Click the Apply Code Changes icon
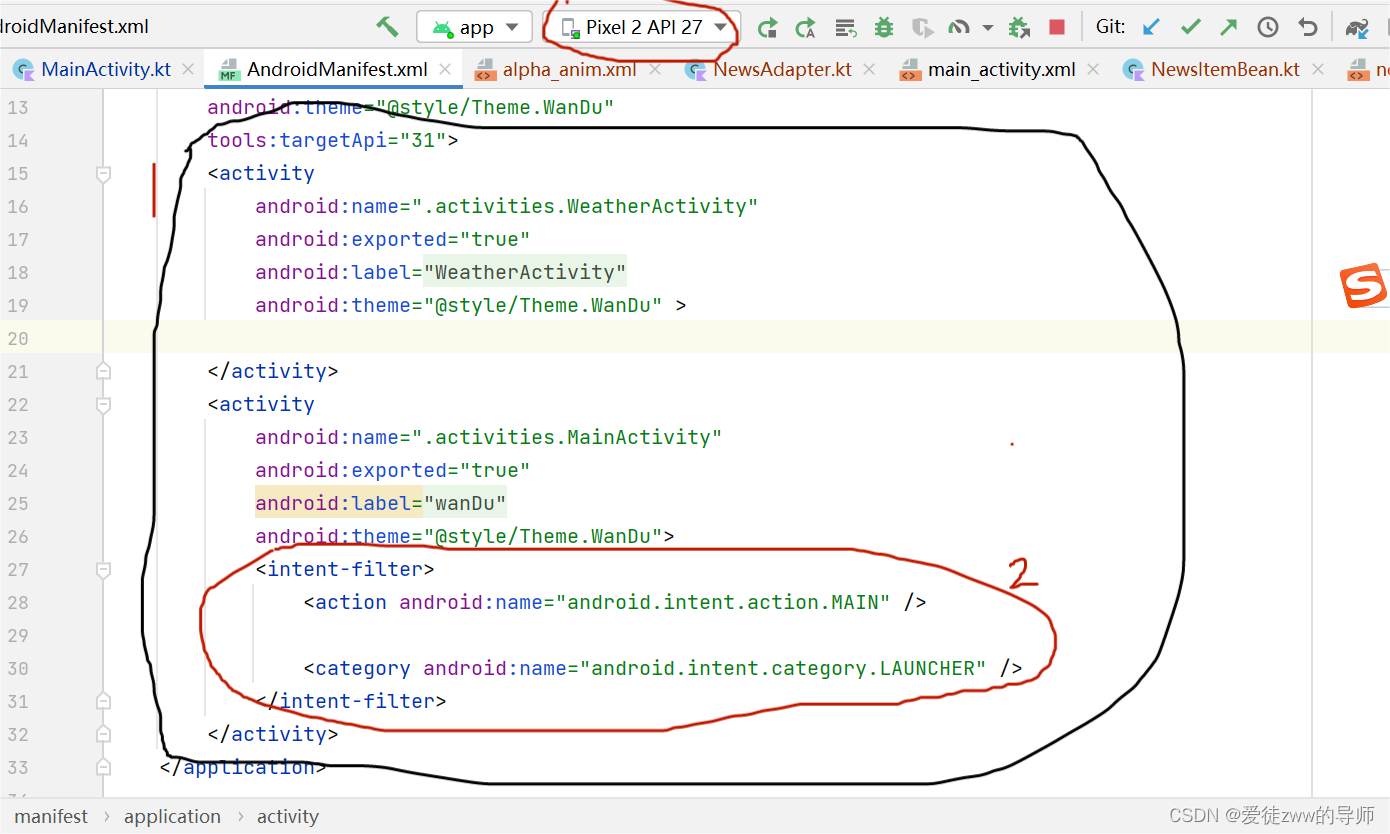Viewport: 1390px width, 834px height. coord(805,27)
